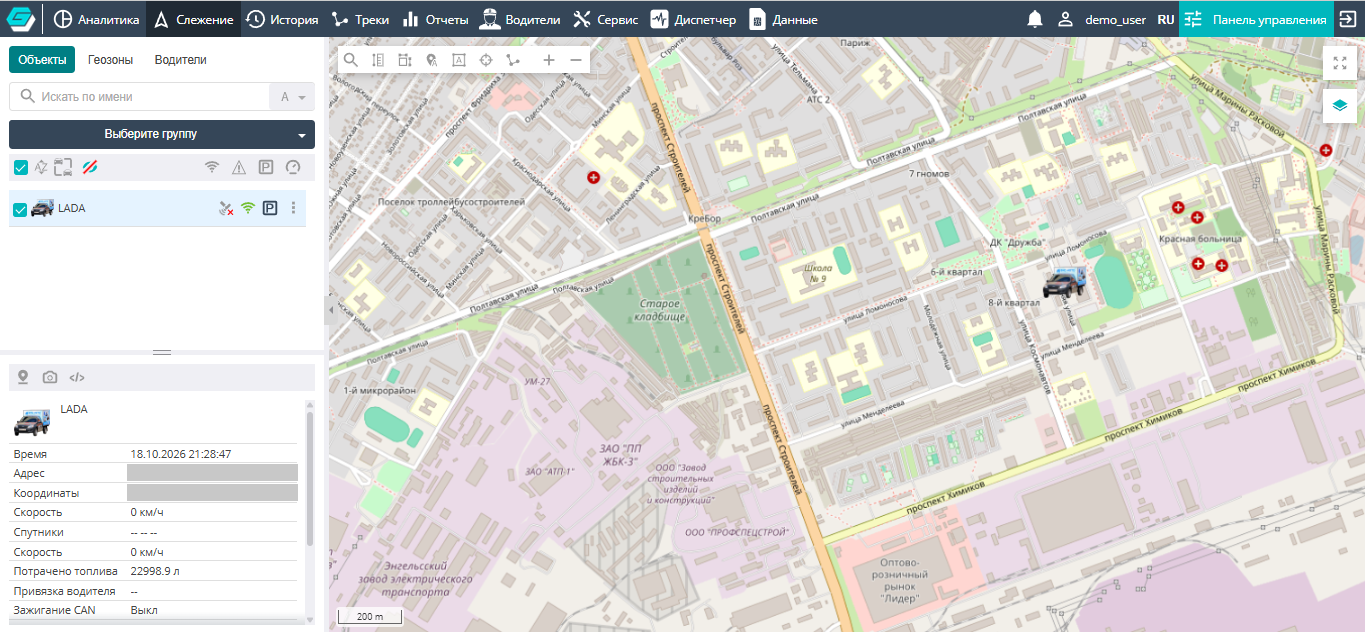Open map fullscreen mode

[1340, 63]
